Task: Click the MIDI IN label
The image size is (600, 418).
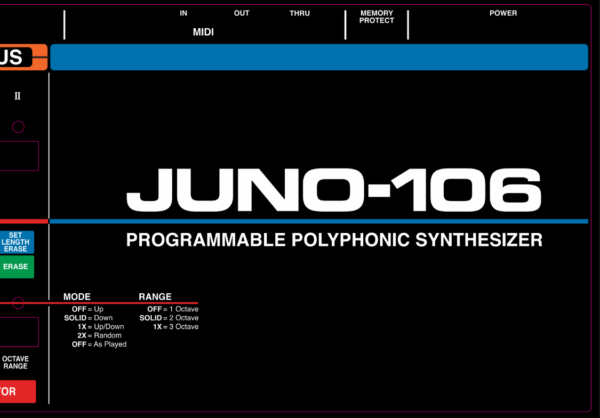Action: [x=184, y=13]
